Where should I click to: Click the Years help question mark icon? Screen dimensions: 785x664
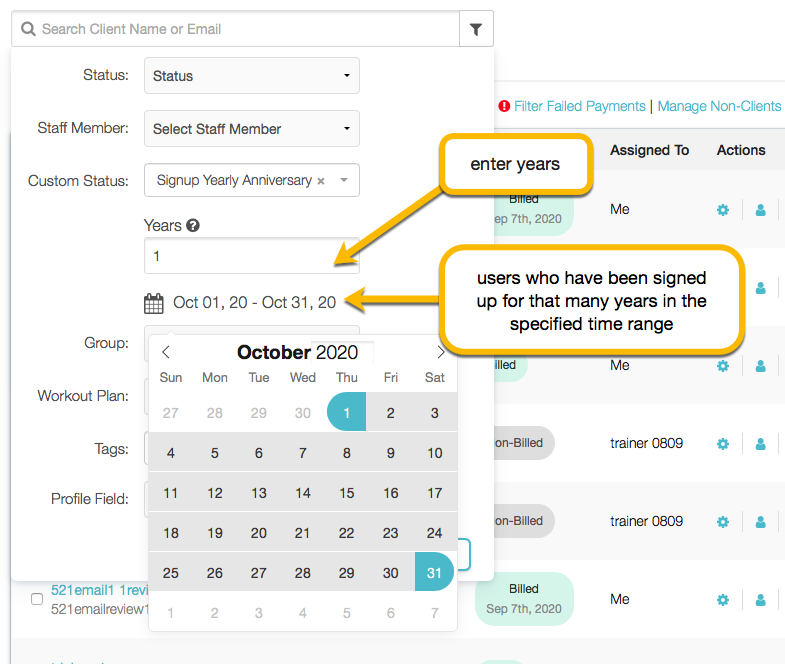(193, 226)
